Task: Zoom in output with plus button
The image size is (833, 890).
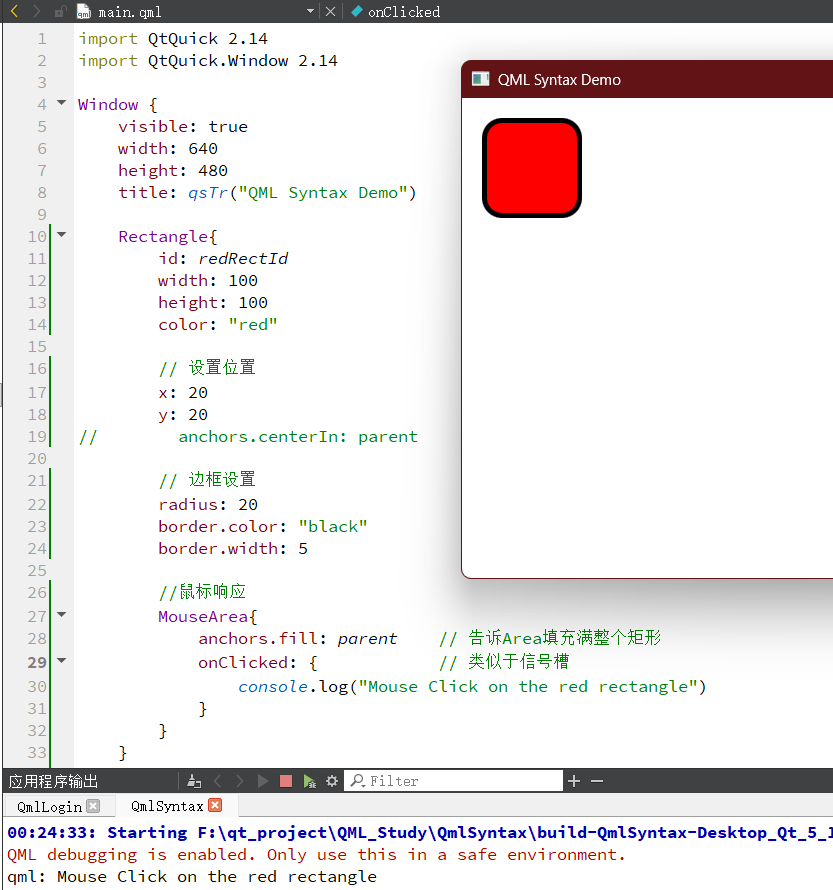Action: pos(574,781)
